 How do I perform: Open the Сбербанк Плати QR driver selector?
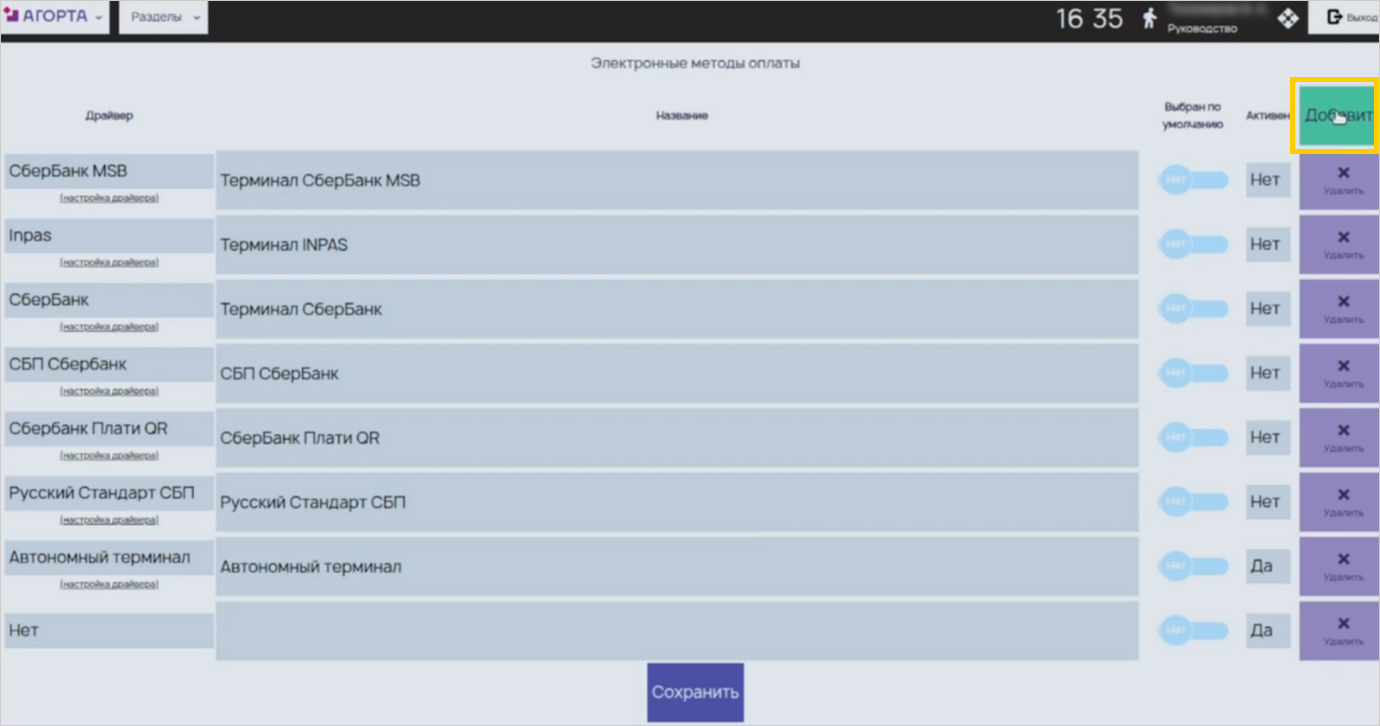[x=109, y=429]
